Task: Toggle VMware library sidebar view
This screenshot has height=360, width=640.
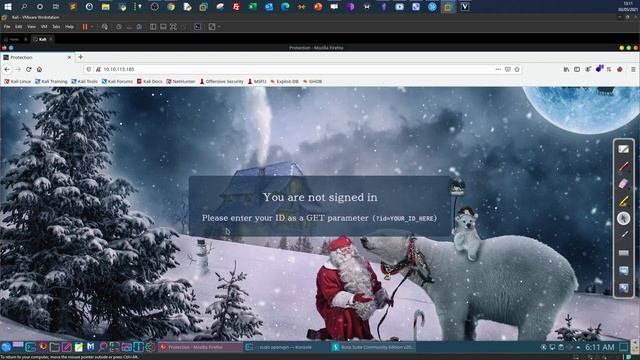Action: point(153,27)
